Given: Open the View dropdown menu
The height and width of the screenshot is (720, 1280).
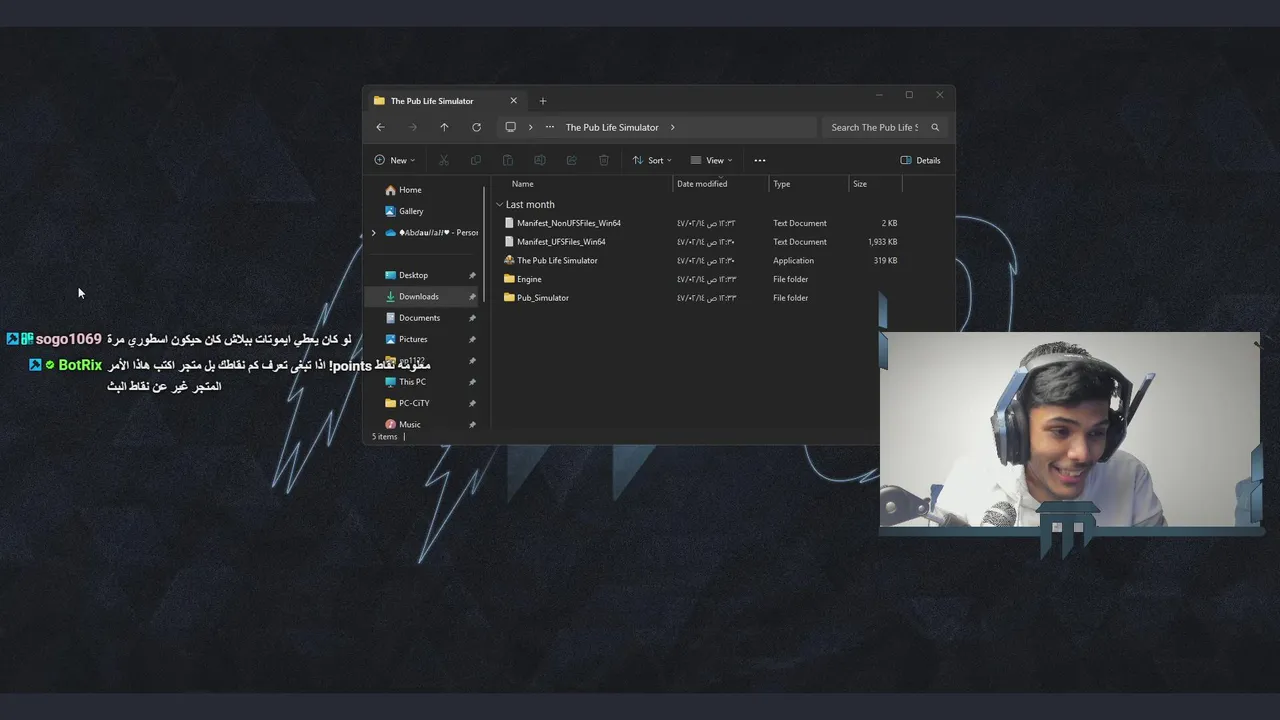Looking at the screenshot, I should (711, 160).
